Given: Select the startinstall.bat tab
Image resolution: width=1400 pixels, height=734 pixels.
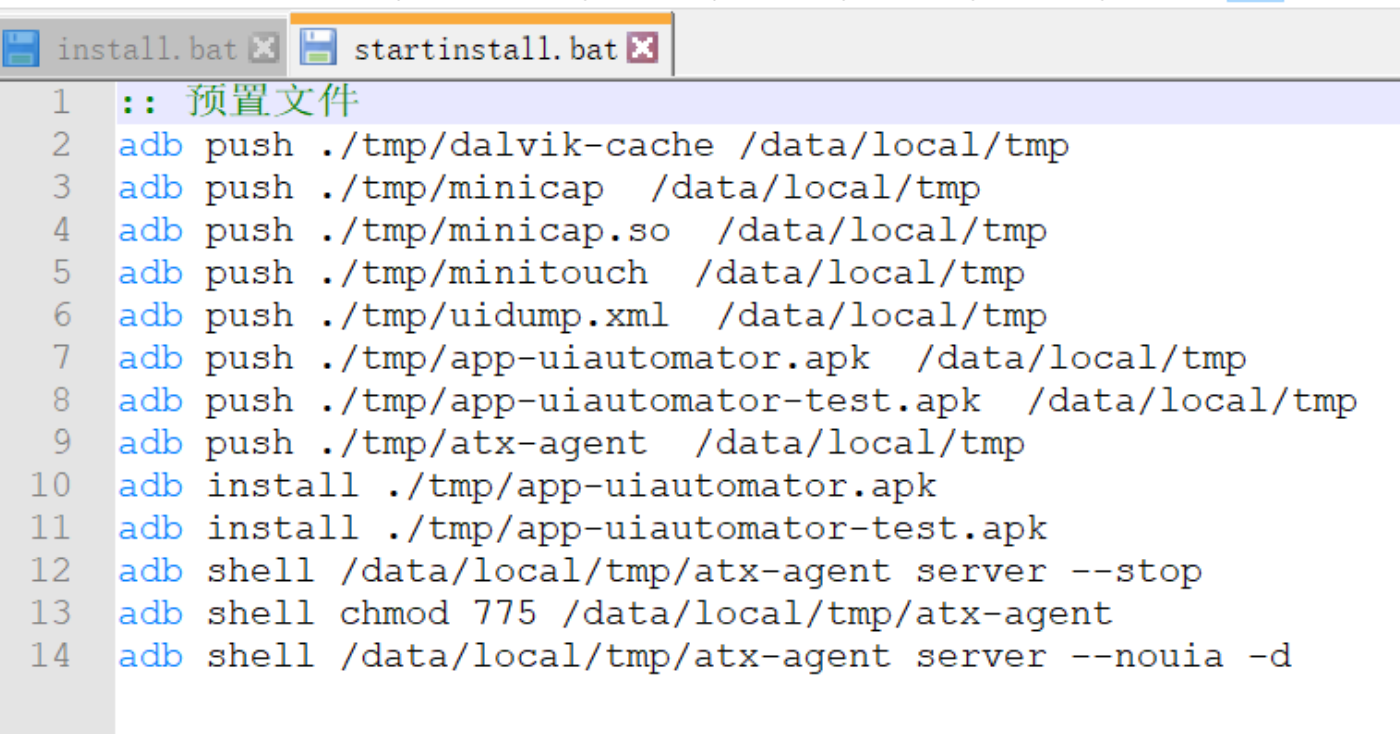Looking at the screenshot, I should [481, 47].
